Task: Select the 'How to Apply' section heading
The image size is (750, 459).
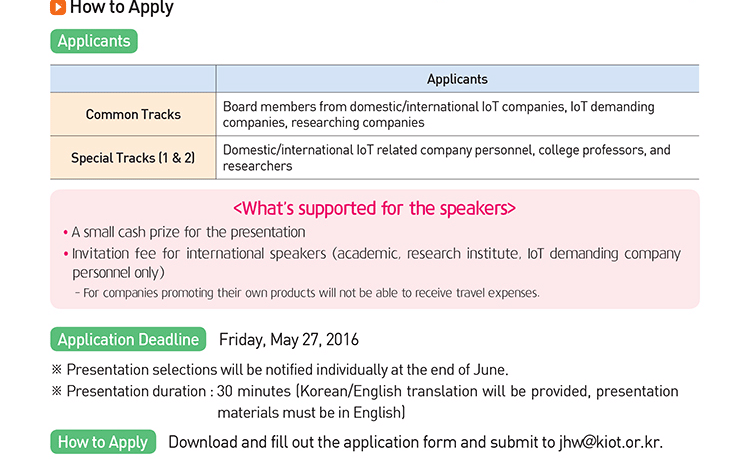Action: point(121,7)
